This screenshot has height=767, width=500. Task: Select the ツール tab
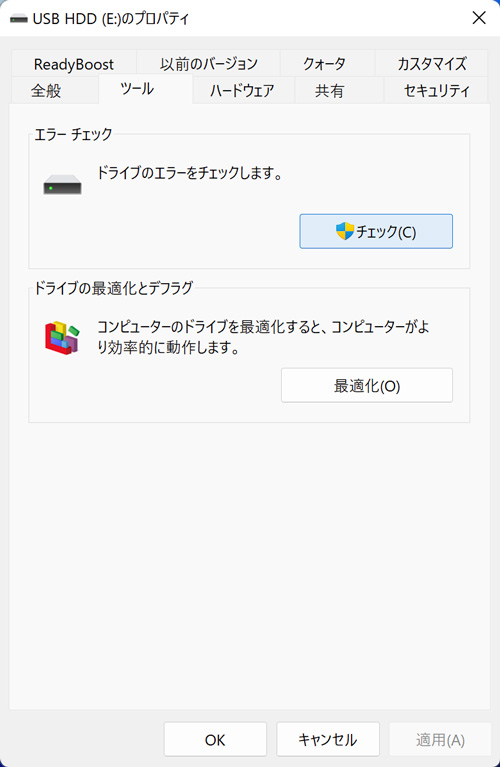point(137,89)
